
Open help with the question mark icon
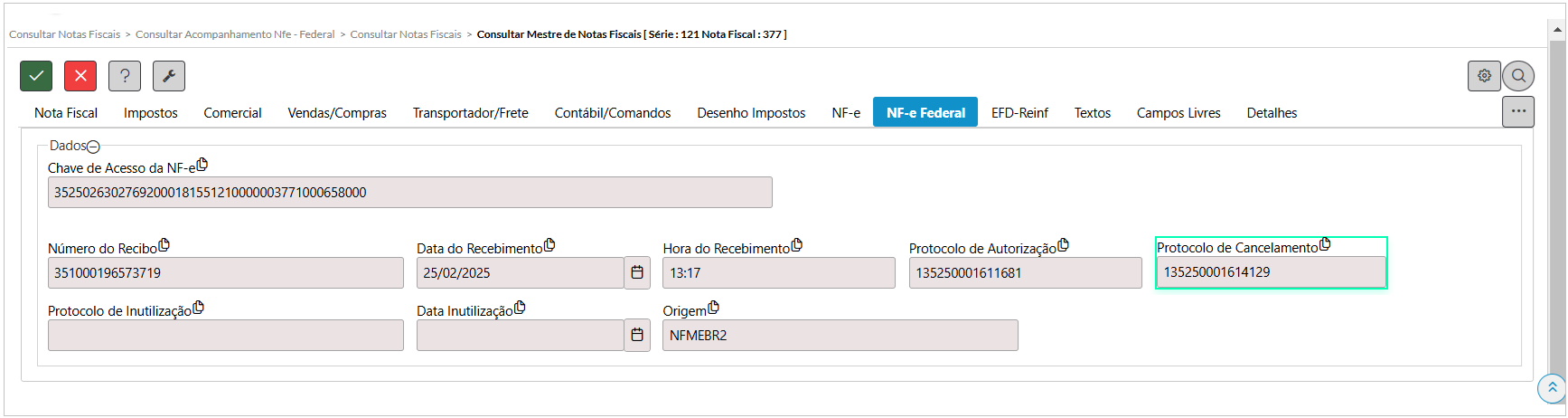[125, 76]
